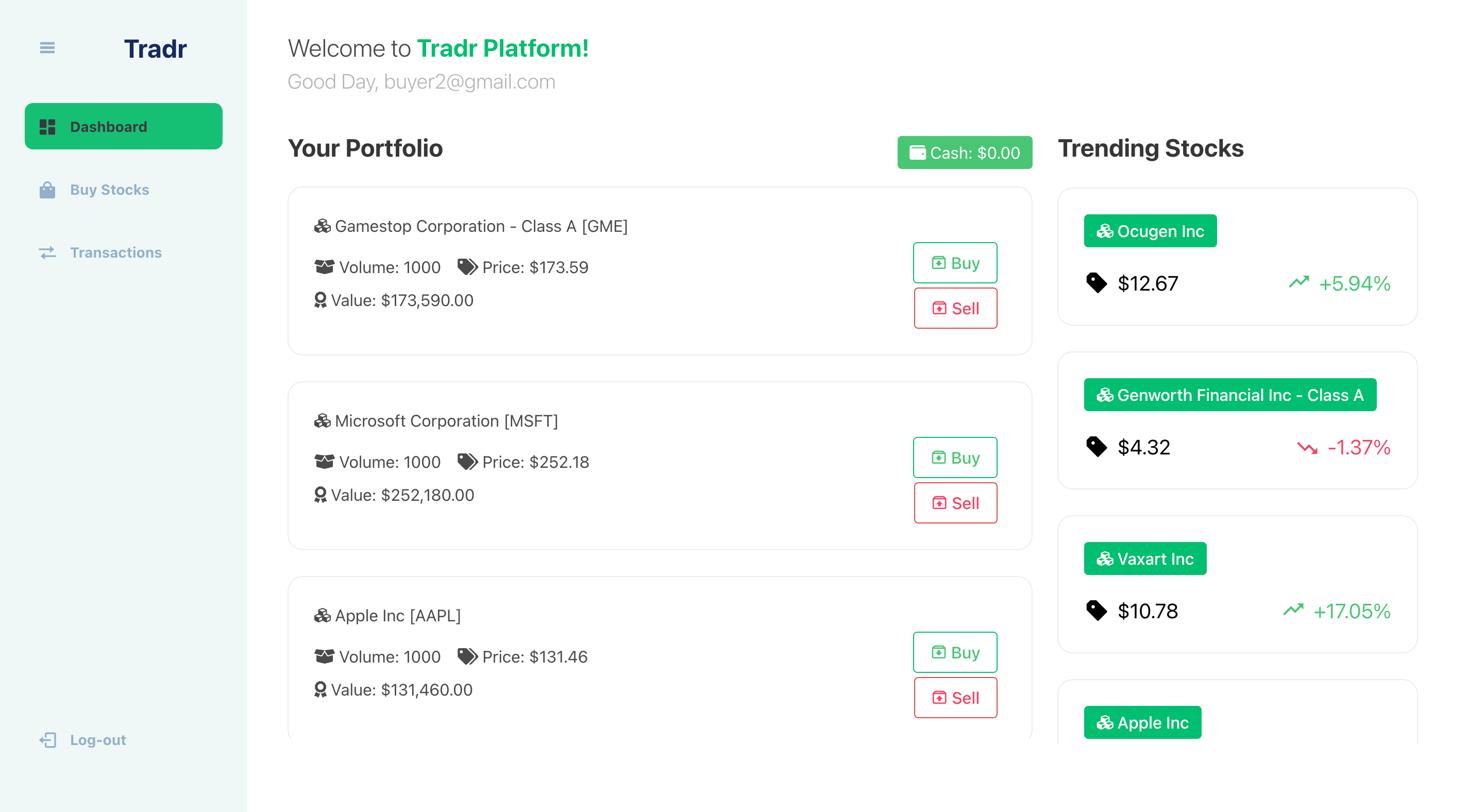The height and width of the screenshot is (812, 1484).
Task: Click the price tag icon beside $12.67
Action: click(1097, 283)
